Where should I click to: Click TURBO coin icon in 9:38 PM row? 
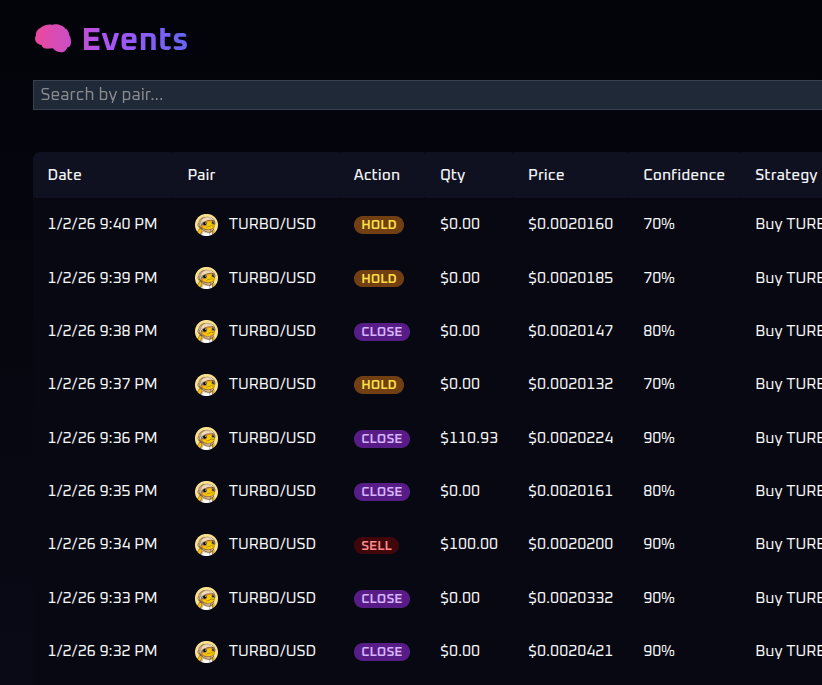(x=206, y=331)
